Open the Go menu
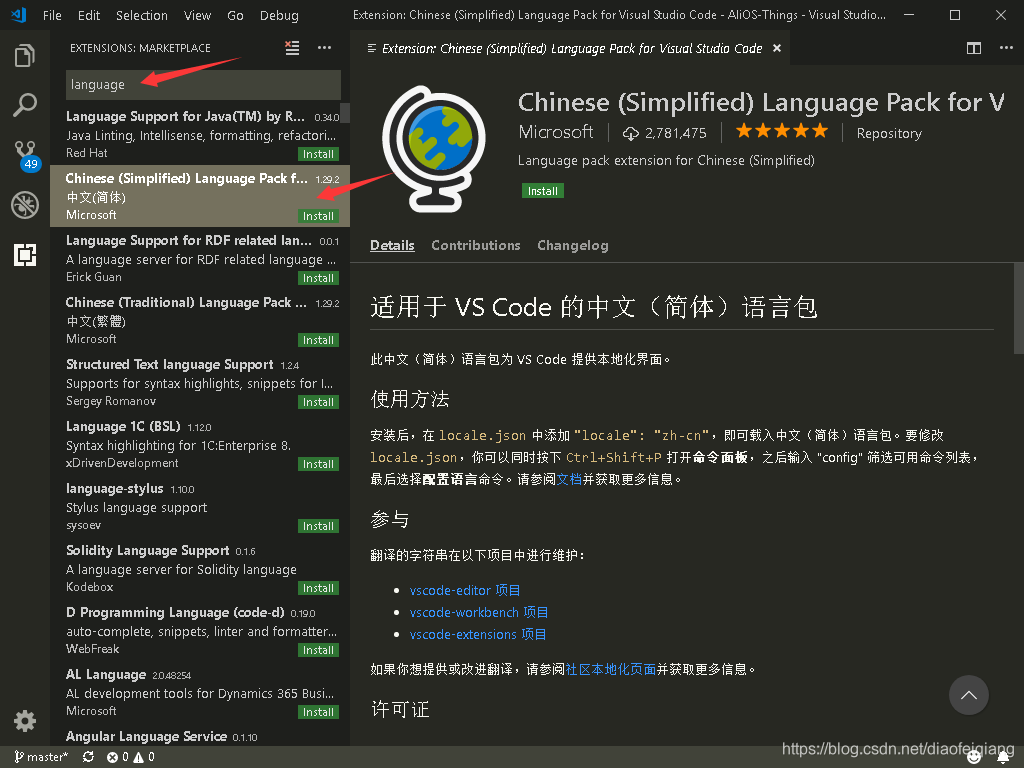Image resolution: width=1024 pixels, height=768 pixels. click(x=235, y=15)
